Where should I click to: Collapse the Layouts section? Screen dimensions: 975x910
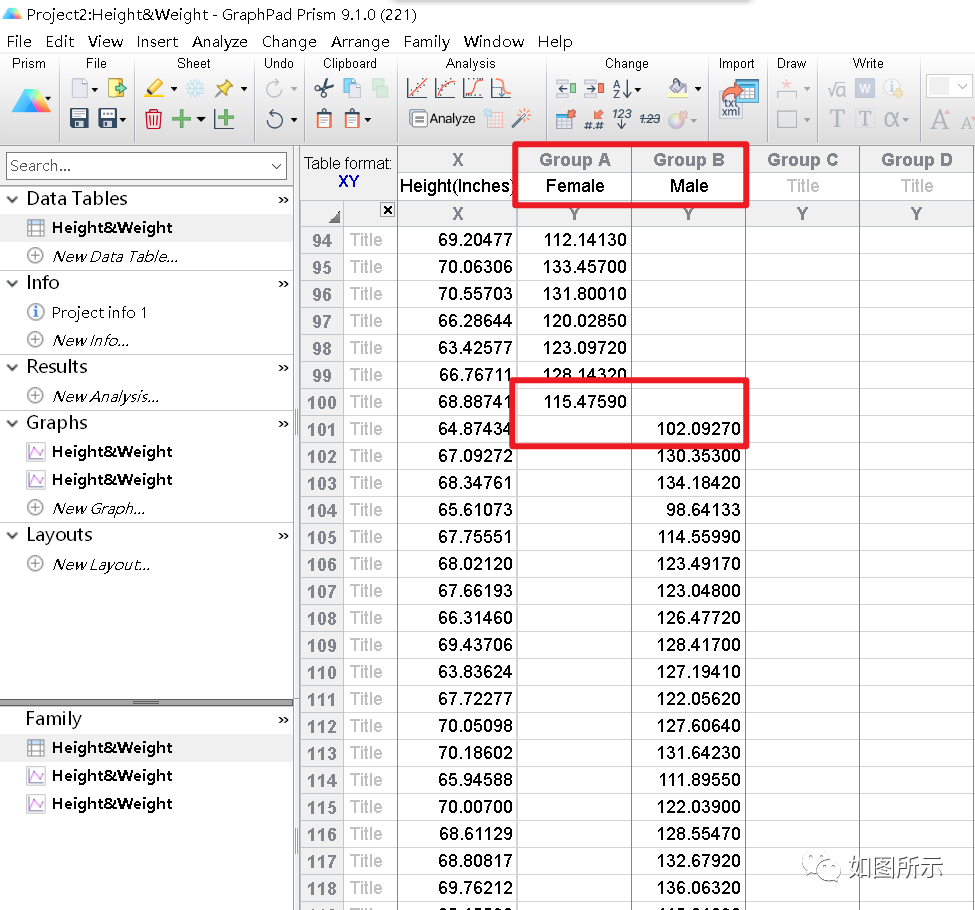[12, 535]
